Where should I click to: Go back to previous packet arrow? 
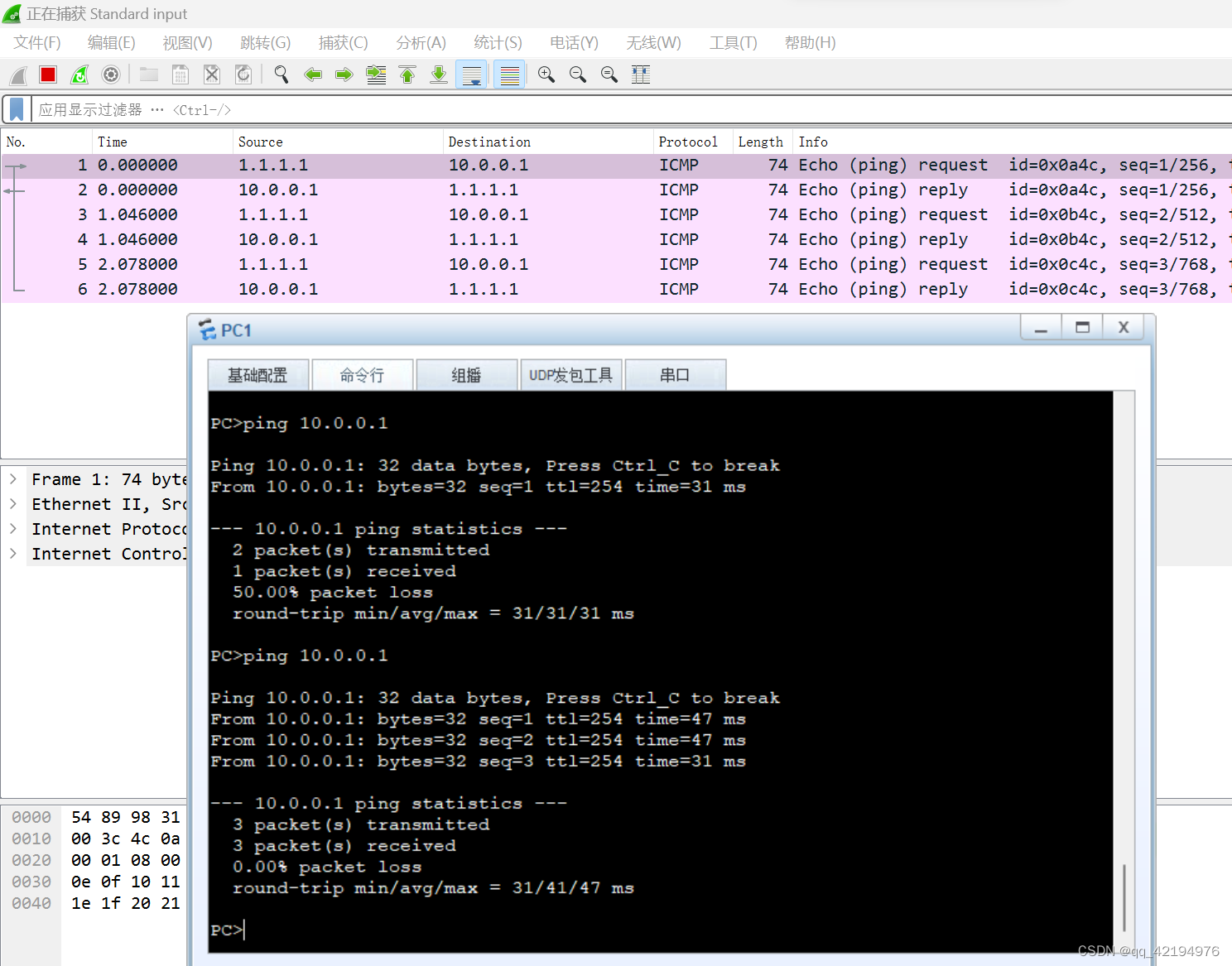coord(313,75)
